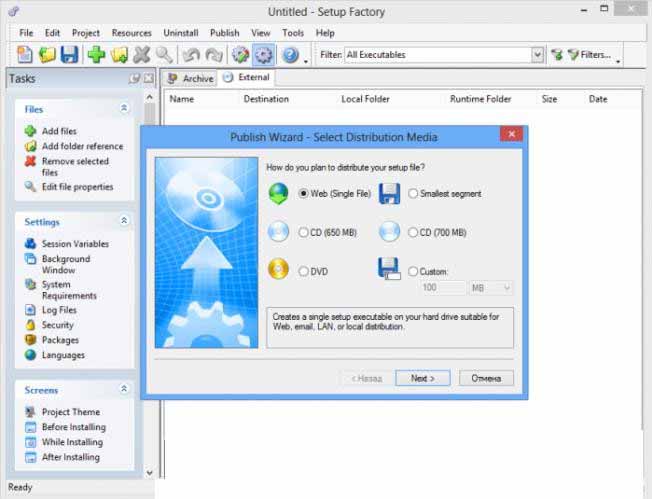Open Before Installing screens
This screenshot has height=499, width=652.
pos(74,427)
